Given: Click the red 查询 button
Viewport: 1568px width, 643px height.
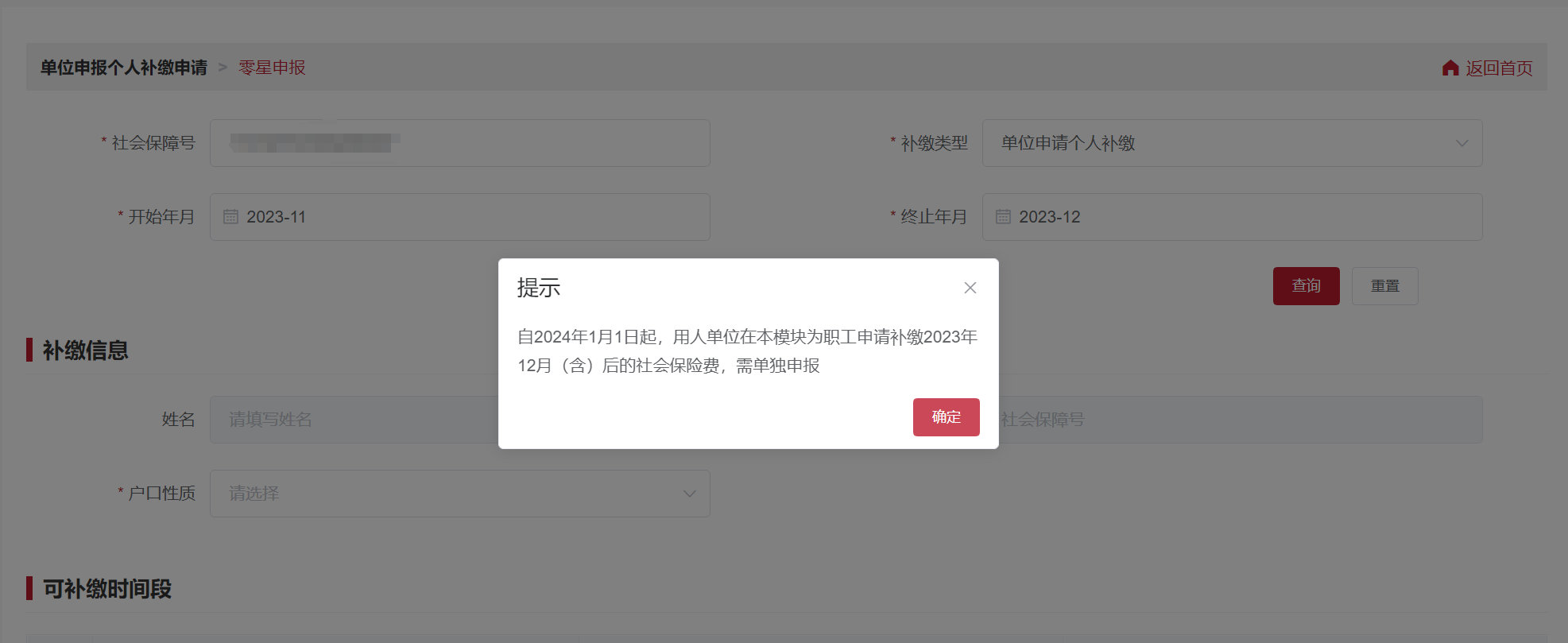Looking at the screenshot, I should click(x=1306, y=286).
